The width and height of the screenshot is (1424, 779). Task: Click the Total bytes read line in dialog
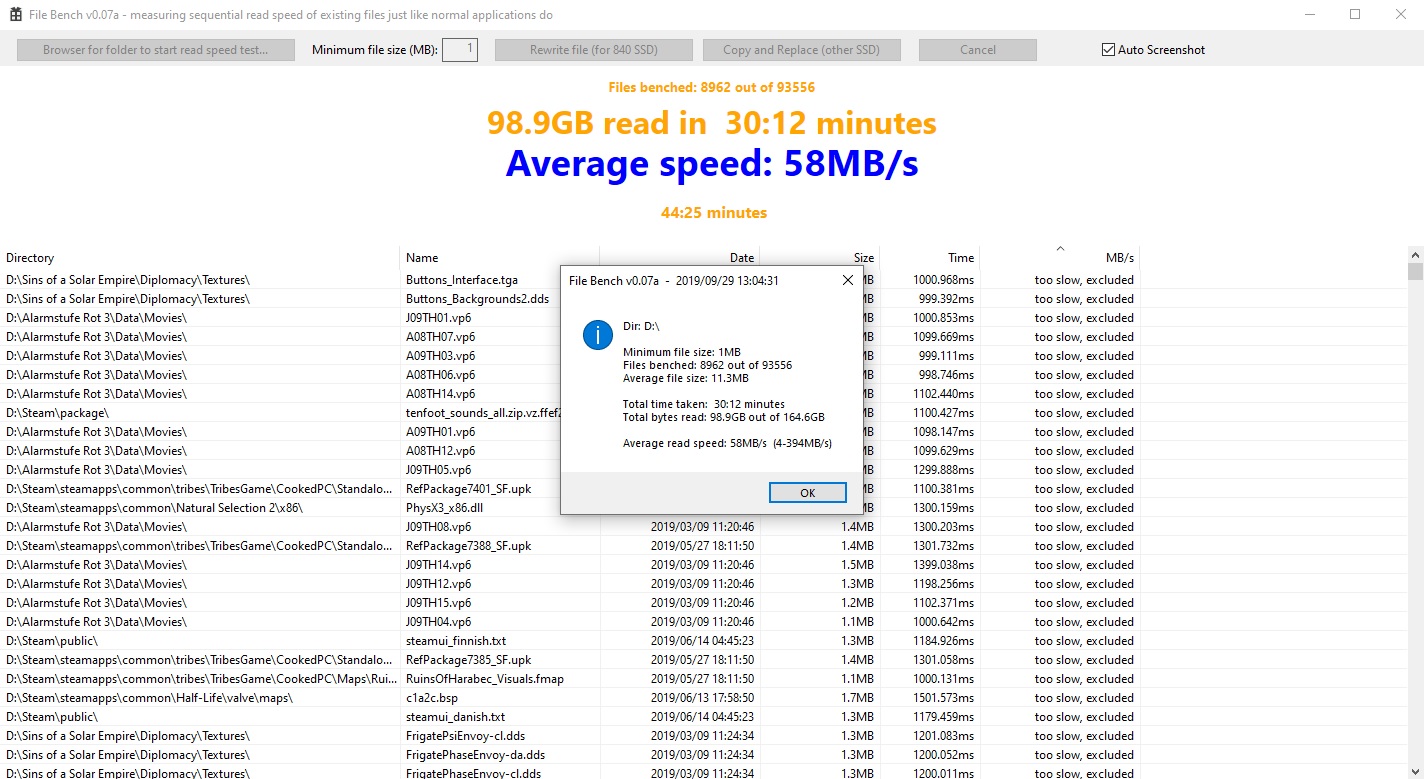coord(724,417)
